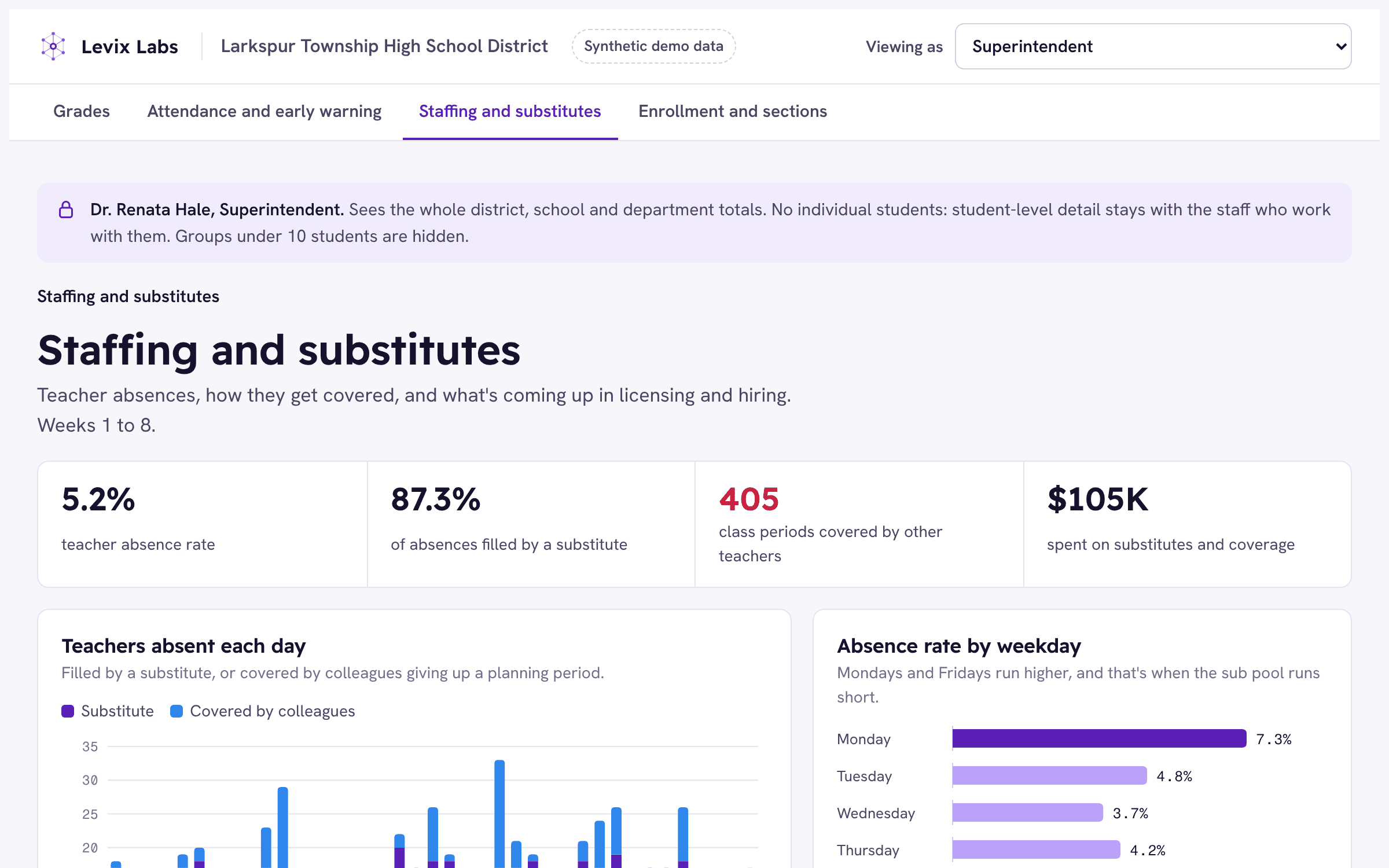
Task: Click the 7.3% Monday label
Action: click(x=1274, y=739)
